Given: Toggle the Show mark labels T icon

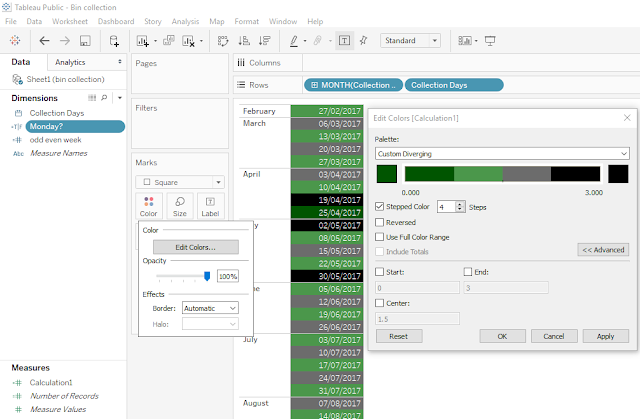Looking at the screenshot, I should tap(344, 40).
